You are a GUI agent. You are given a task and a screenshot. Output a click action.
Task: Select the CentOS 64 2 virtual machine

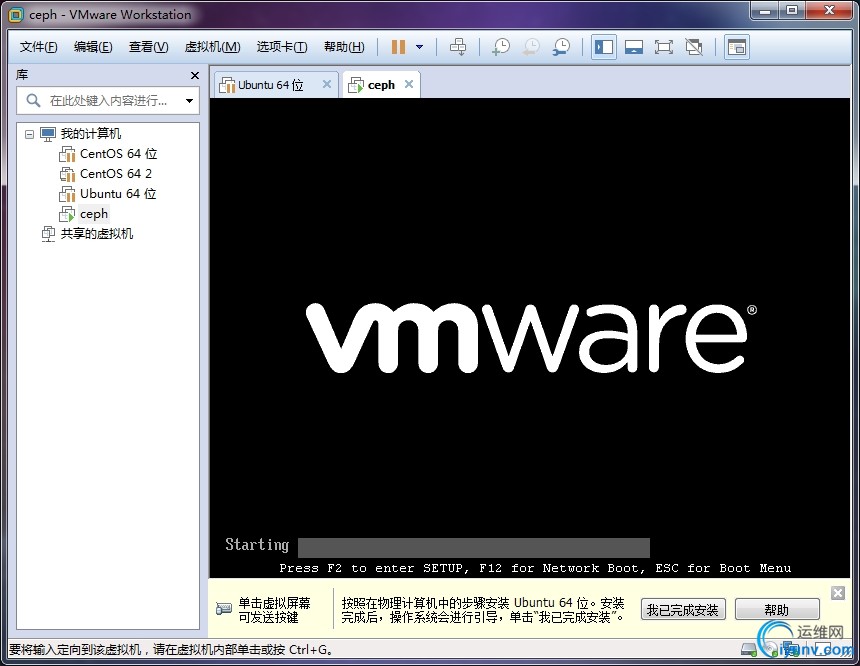[116, 174]
